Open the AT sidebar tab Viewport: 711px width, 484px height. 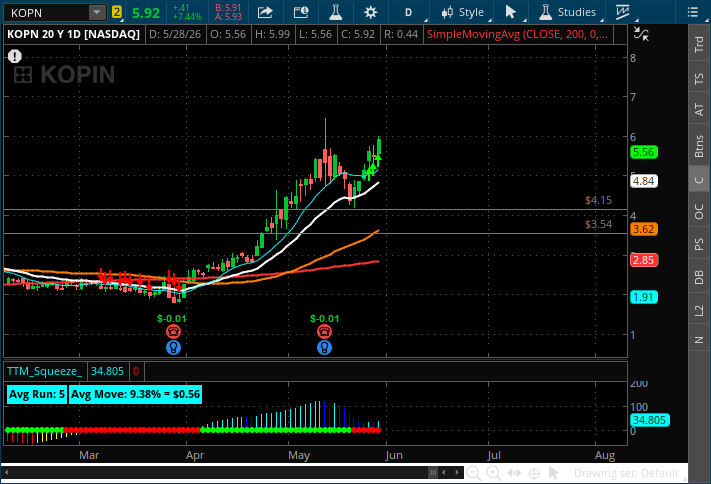coord(699,109)
